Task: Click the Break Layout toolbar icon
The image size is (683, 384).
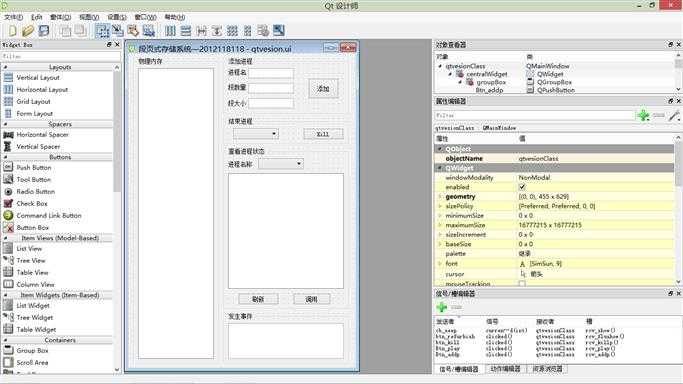Action: pos(263,30)
